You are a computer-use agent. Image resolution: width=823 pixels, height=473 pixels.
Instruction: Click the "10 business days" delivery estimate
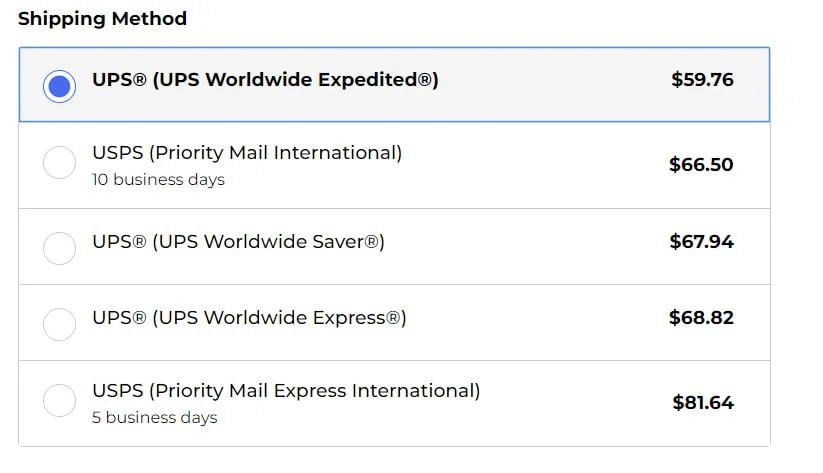tap(158, 180)
